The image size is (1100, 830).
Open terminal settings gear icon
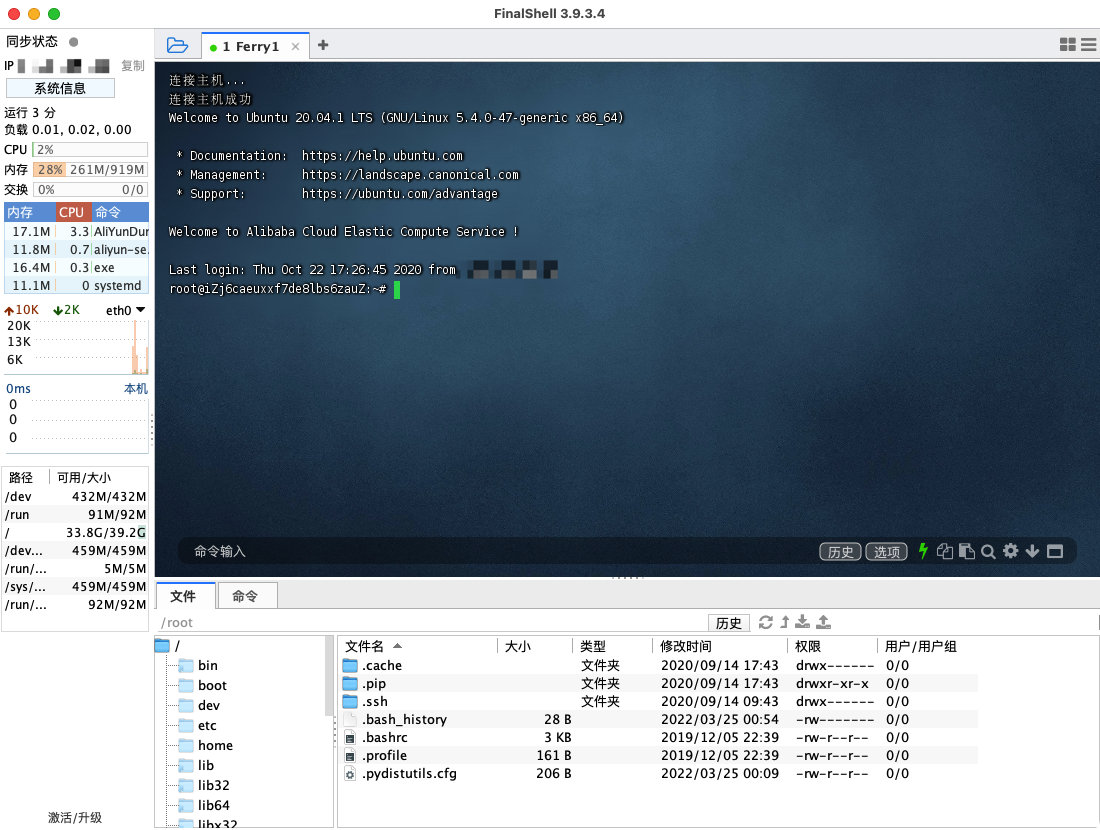[1010, 551]
